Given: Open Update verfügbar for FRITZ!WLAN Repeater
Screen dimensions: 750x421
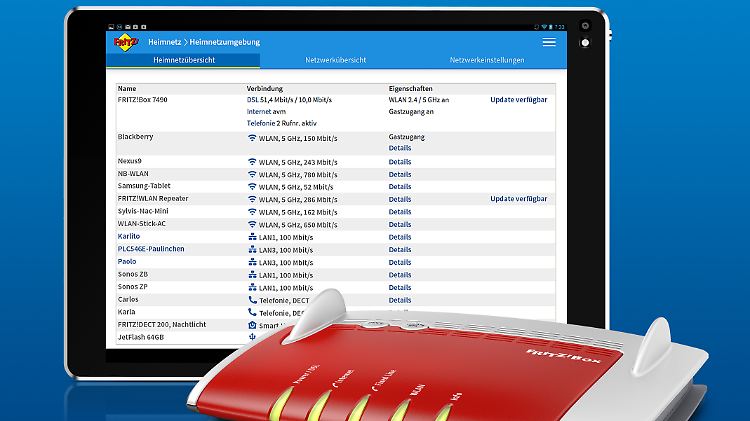Looking at the screenshot, I should point(518,199).
